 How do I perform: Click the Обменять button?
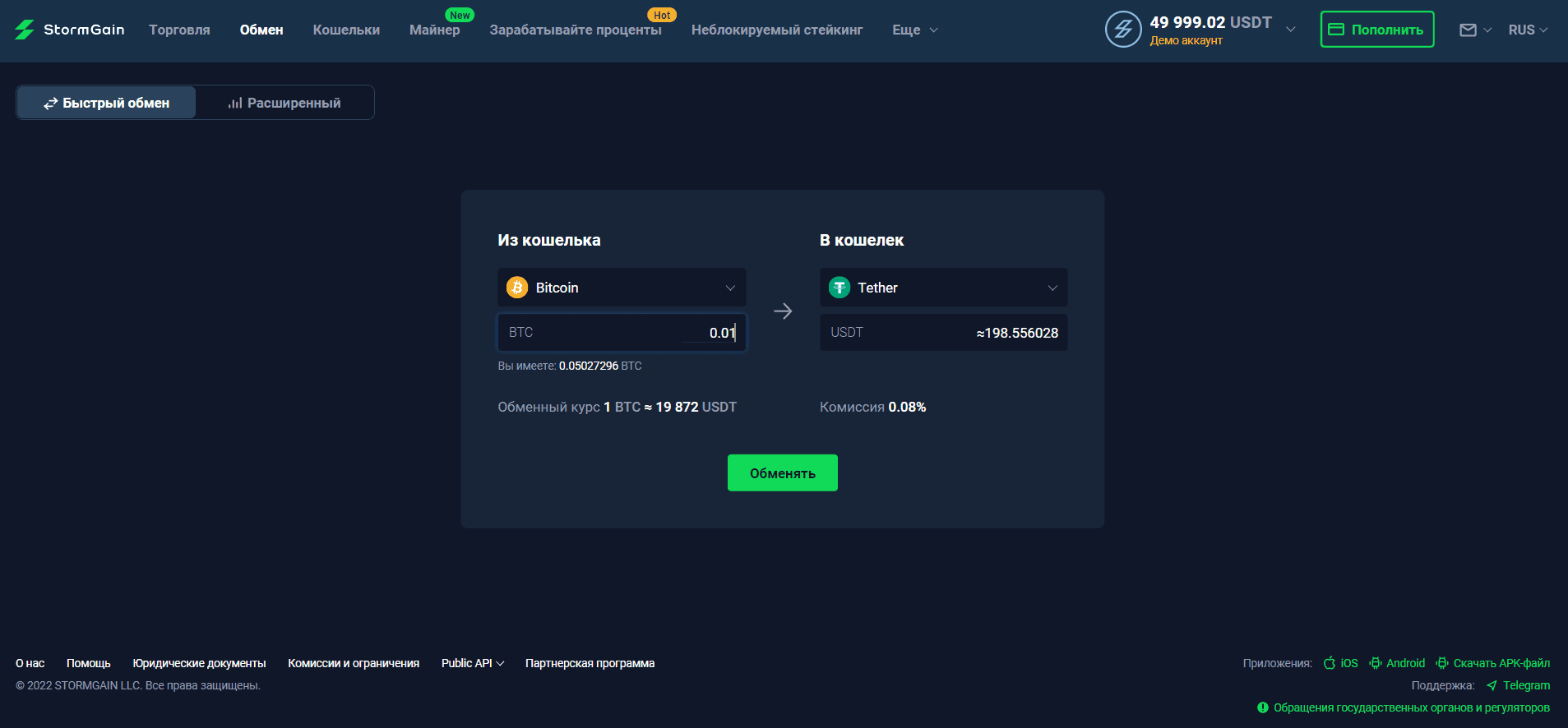point(783,473)
